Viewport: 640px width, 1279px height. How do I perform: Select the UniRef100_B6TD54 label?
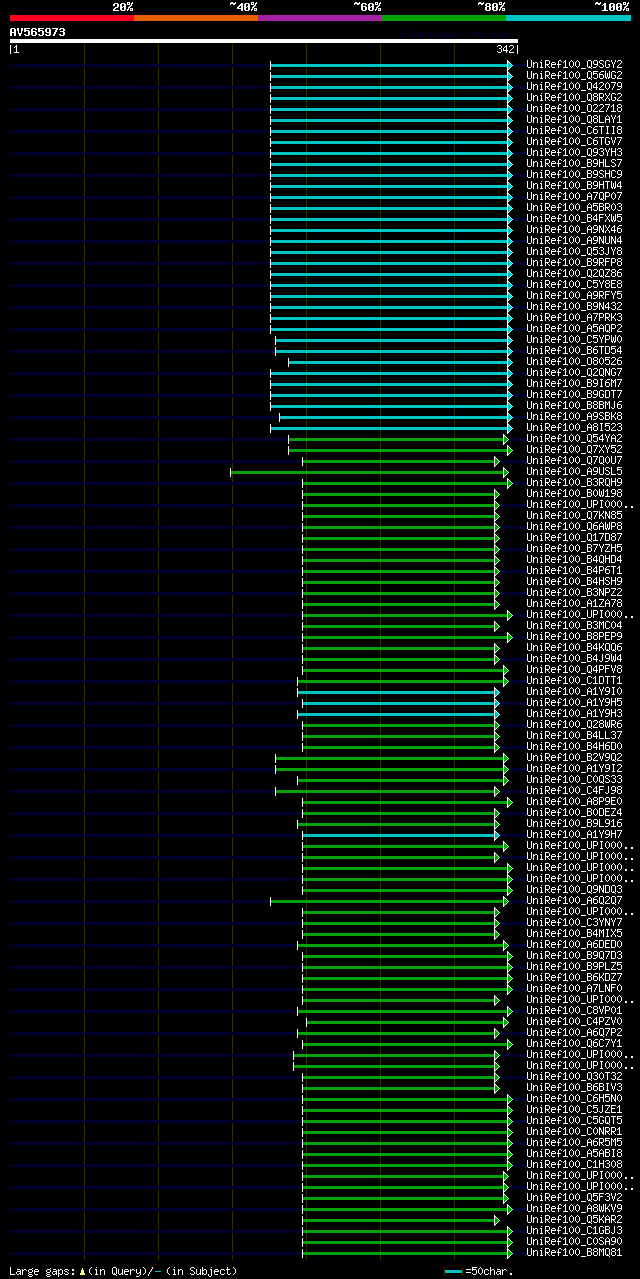click(574, 350)
